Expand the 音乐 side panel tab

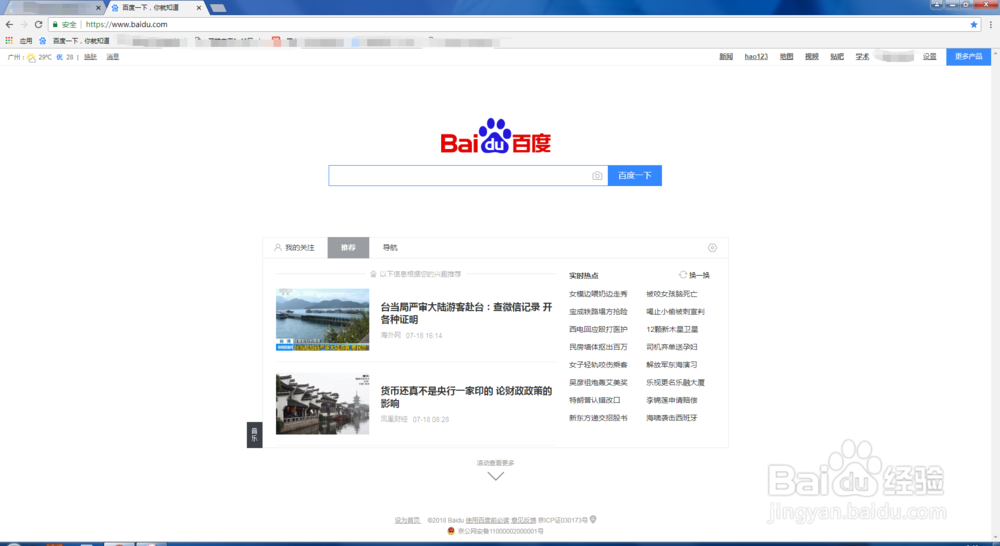click(x=254, y=434)
